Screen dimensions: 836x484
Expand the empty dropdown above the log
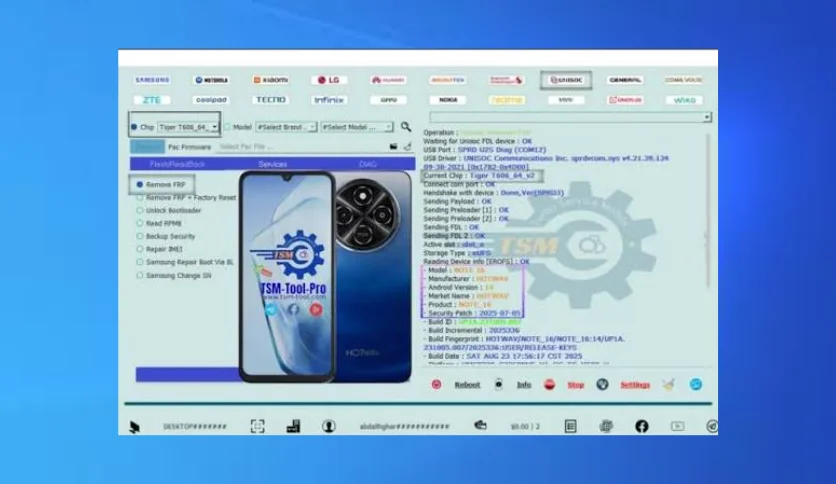[x=570, y=117]
